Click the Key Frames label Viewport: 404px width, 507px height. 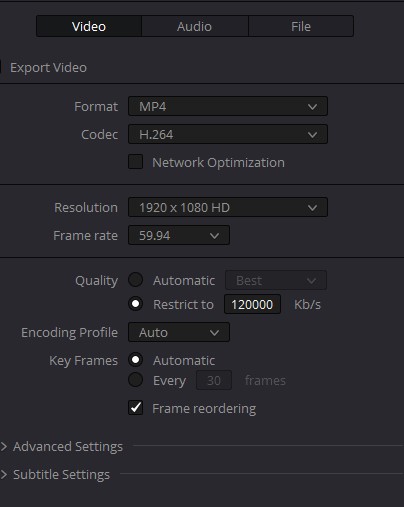pyautogui.click(x=83, y=360)
